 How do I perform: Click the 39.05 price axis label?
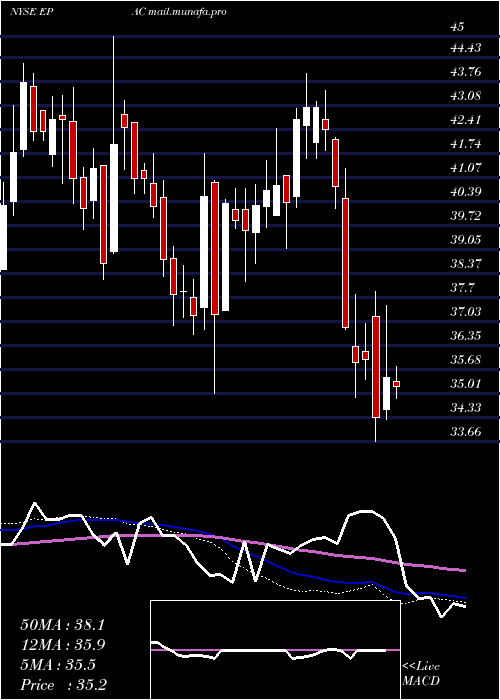point(466,240)
